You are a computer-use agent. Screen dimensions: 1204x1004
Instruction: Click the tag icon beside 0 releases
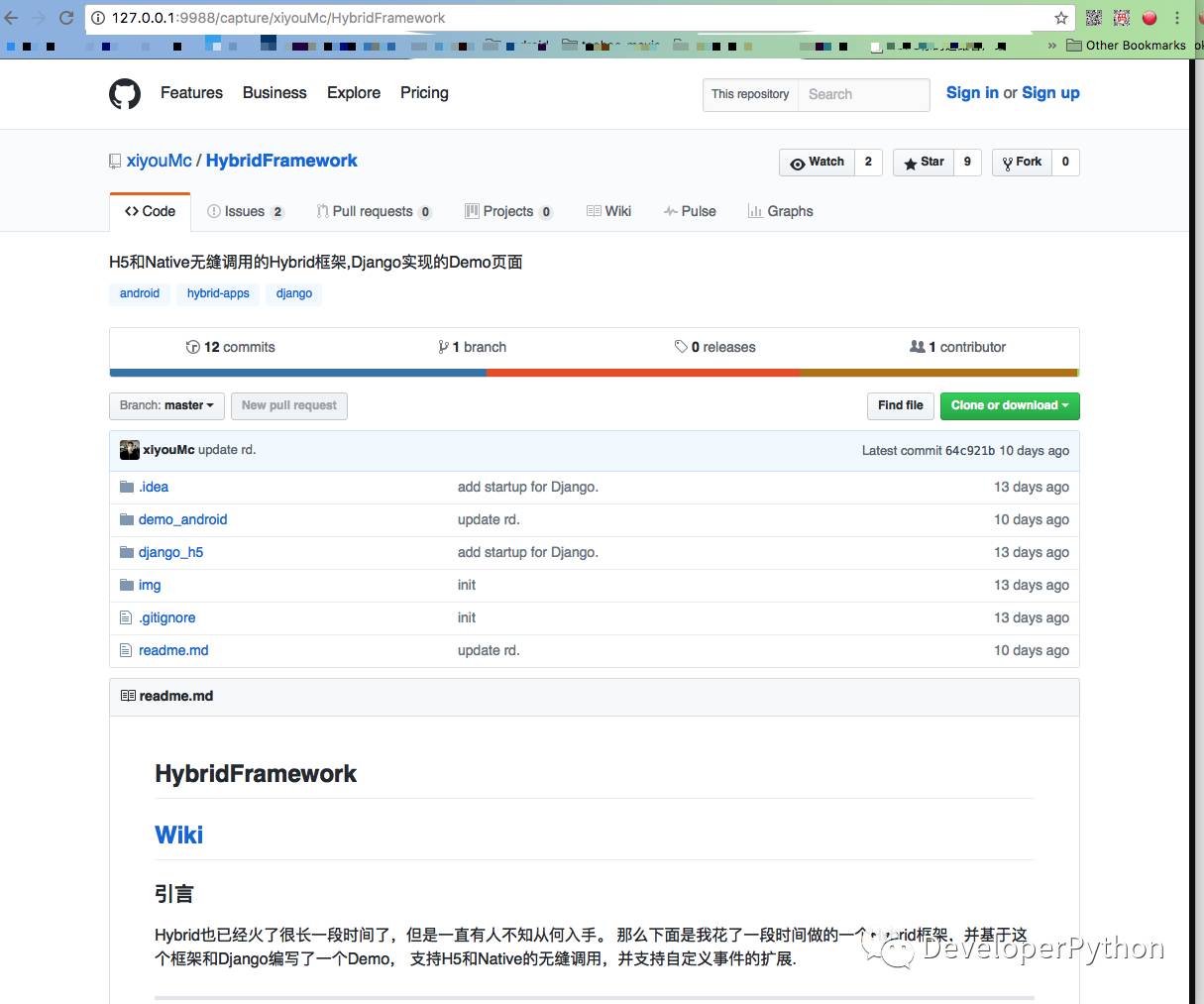[x=681, y=347]
